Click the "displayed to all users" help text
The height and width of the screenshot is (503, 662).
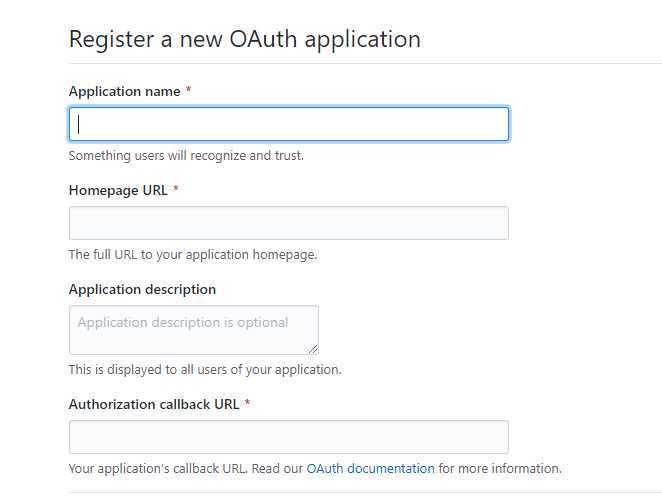pyautogui.click(x=204, y=369)
